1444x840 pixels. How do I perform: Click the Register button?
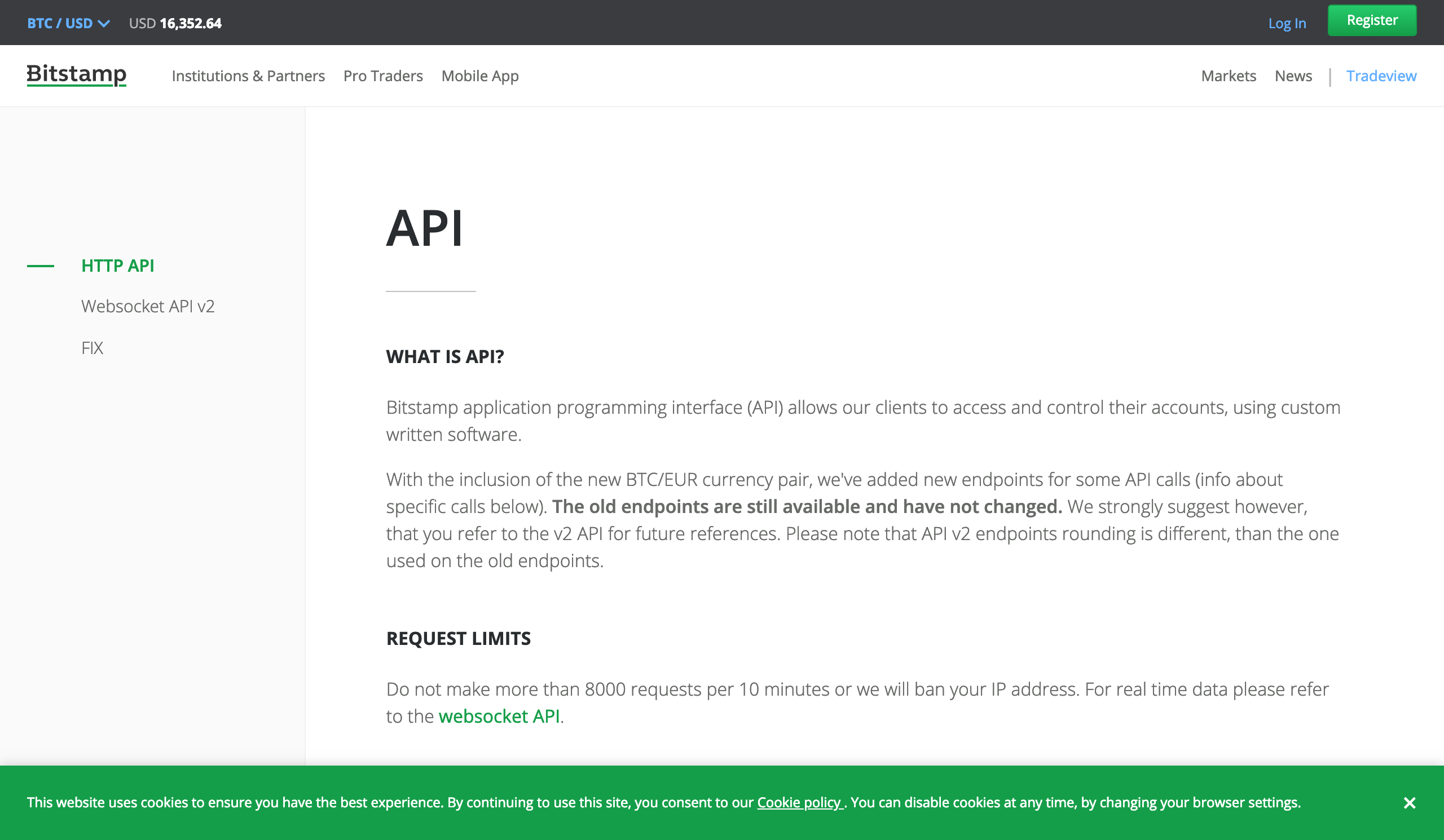pyautogui.click(x=1371, y=21)
